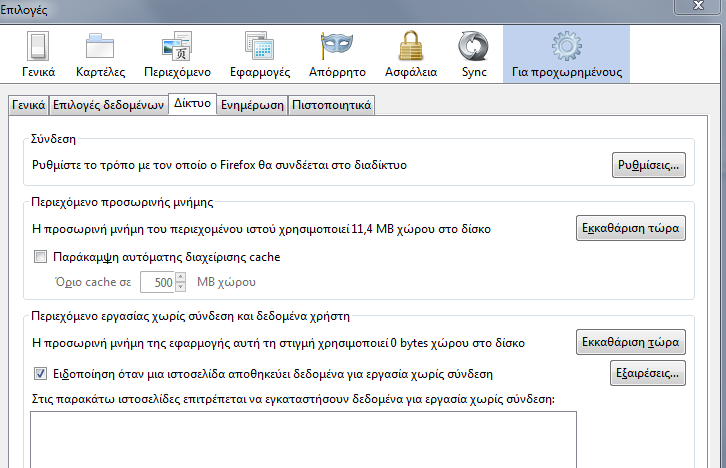Increase cache limit with up arrow
Image resolution: width=726 pixels, height=468 pixels.
(x=181, y=277)
